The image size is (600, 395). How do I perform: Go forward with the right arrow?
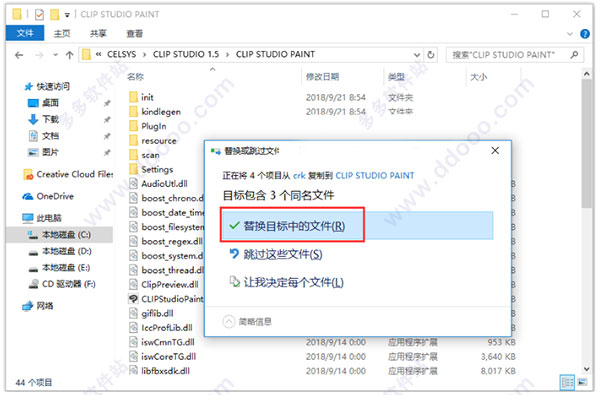tap(39, 55)
